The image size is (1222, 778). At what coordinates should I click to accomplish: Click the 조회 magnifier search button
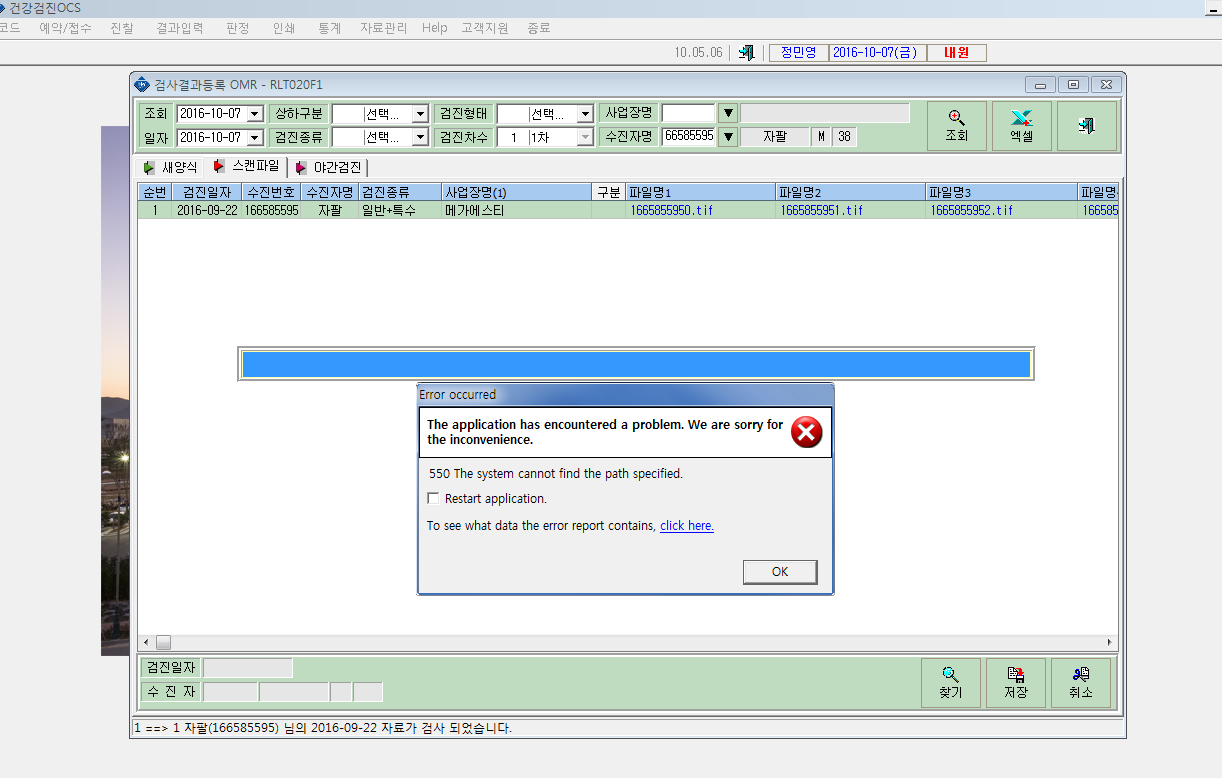pos(957,126)
